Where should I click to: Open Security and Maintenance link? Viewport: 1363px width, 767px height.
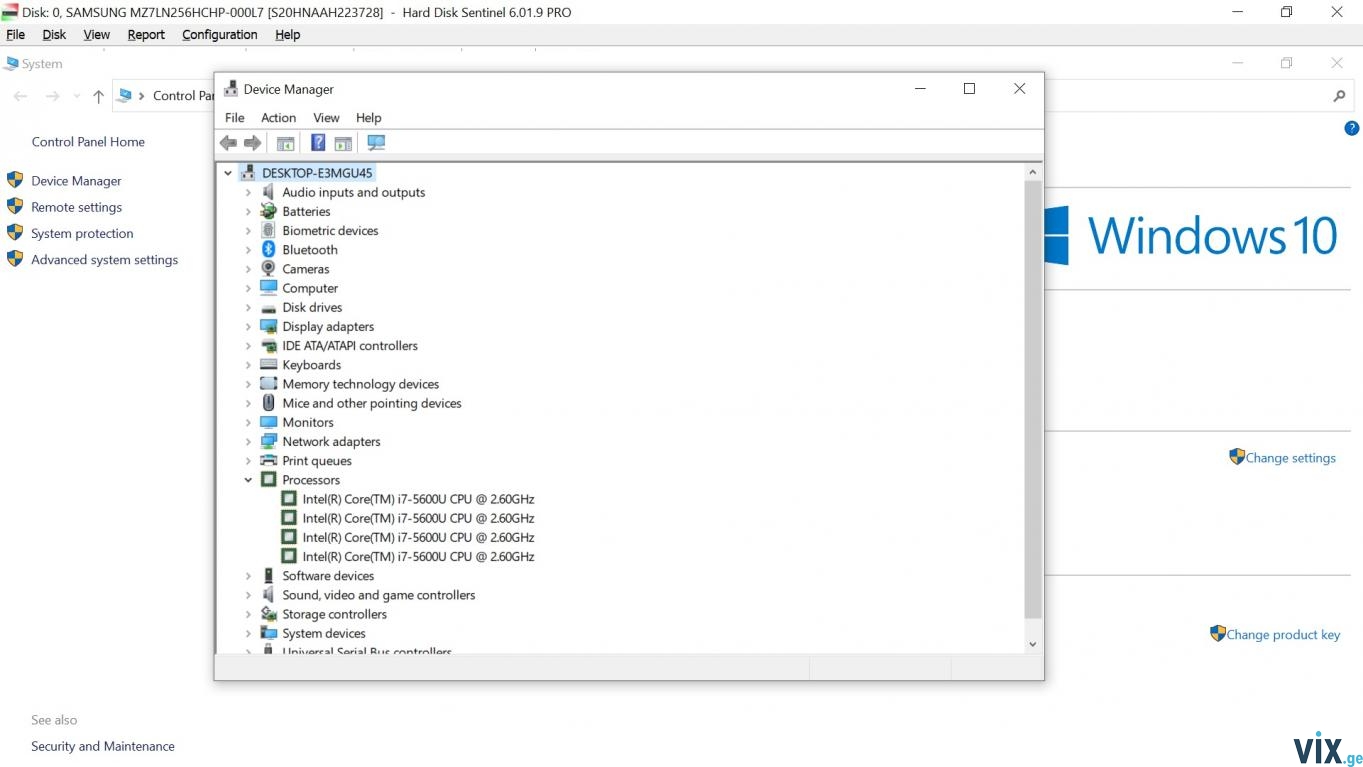pos(103,746)
